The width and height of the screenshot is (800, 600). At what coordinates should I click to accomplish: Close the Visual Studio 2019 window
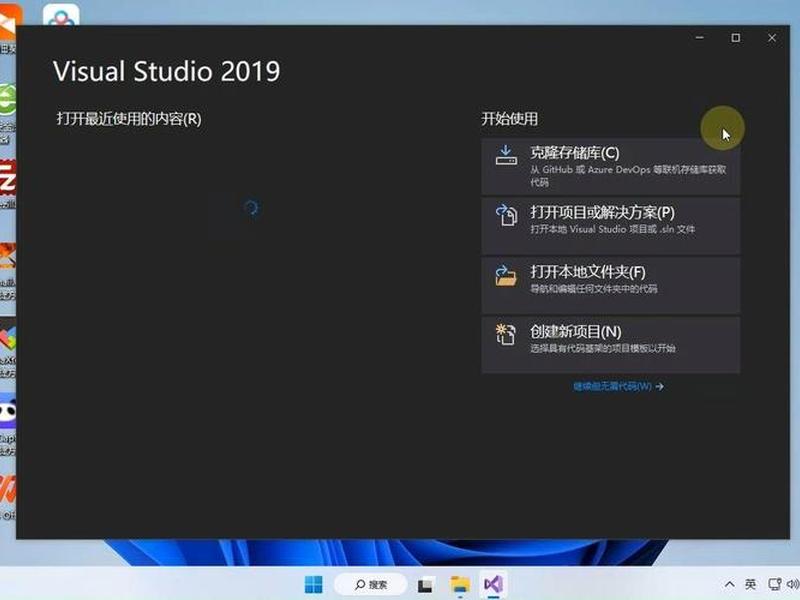click(x=772, y=38)
